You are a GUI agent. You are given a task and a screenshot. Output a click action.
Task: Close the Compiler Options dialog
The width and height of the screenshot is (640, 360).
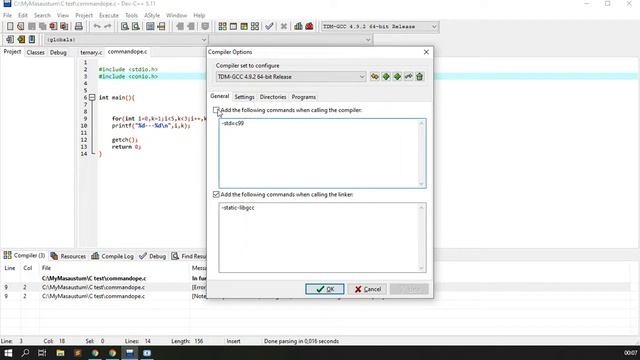coord(426,52)
